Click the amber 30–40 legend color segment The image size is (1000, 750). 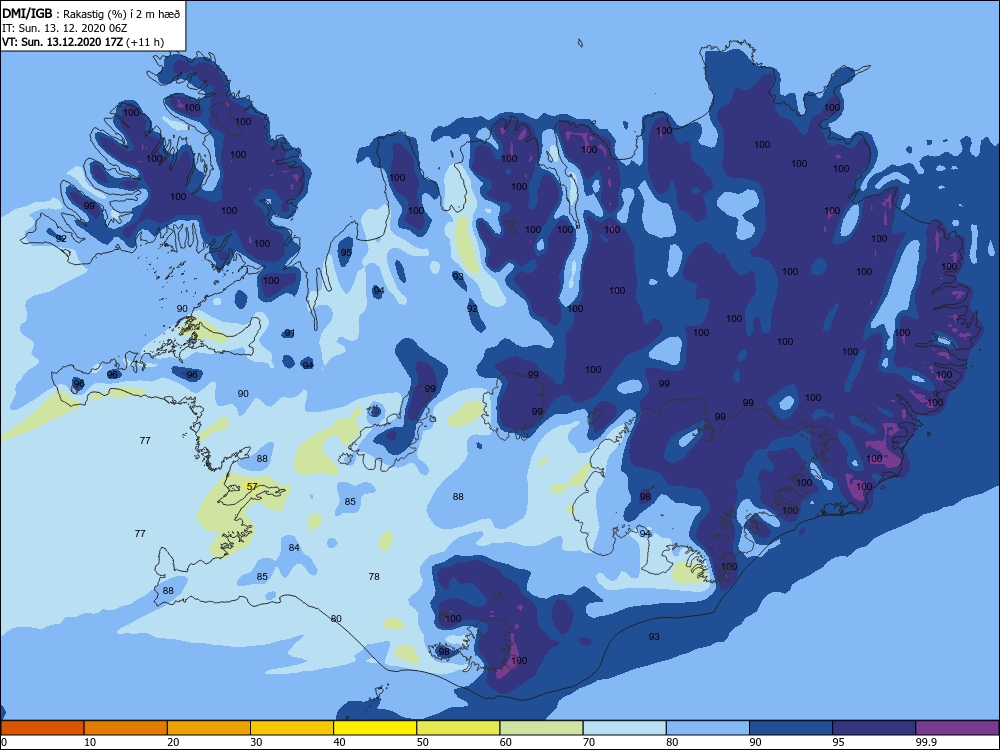[x=292, y=728]
